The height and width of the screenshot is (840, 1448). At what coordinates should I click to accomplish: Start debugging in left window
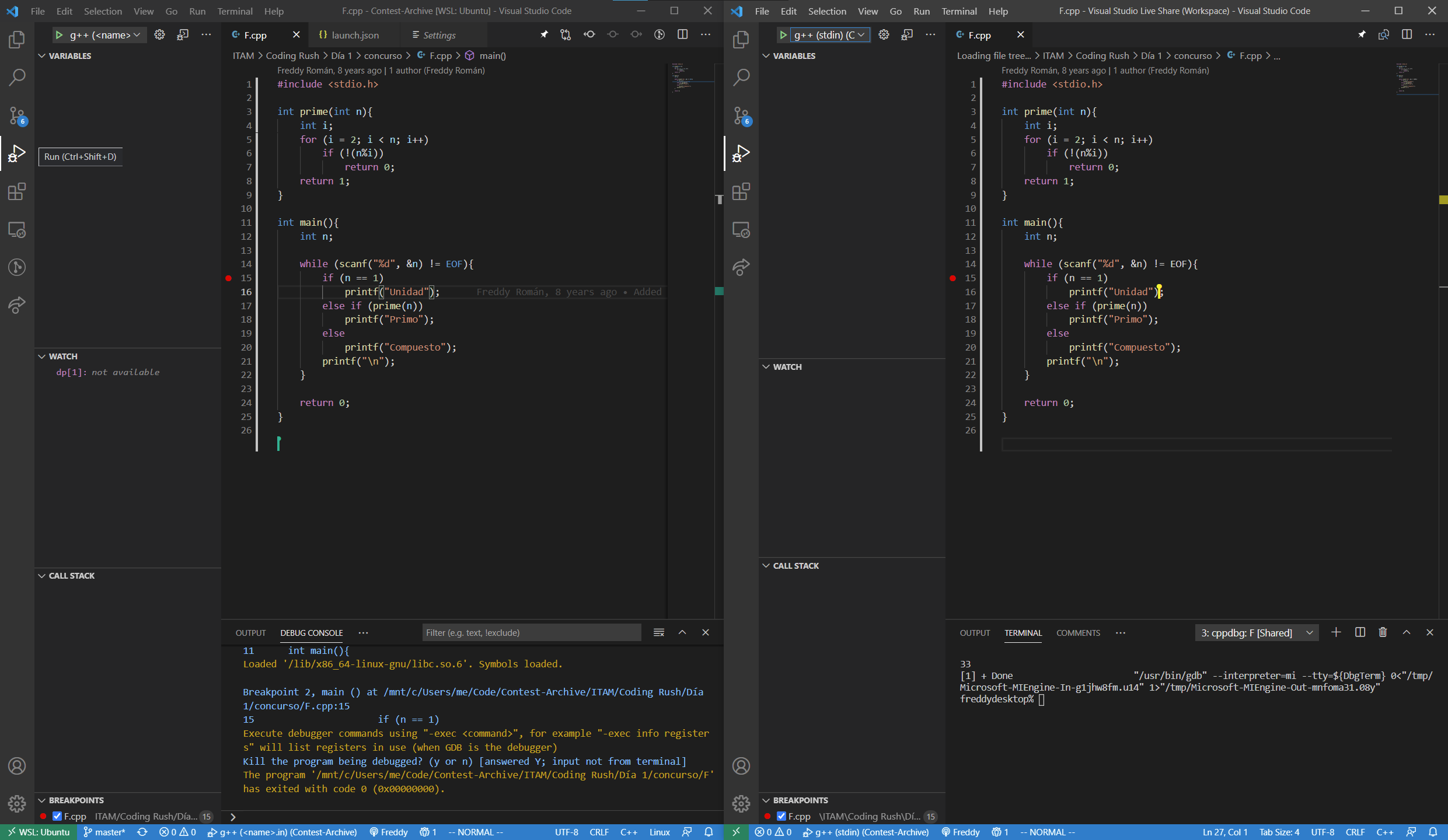tap(59, 35)
